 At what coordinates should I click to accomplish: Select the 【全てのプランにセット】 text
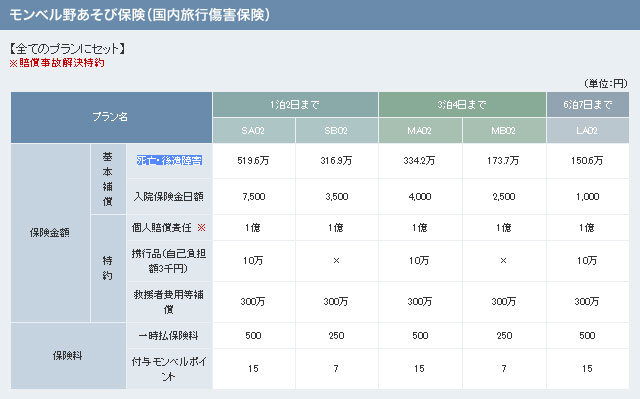[x=67, y=49]
